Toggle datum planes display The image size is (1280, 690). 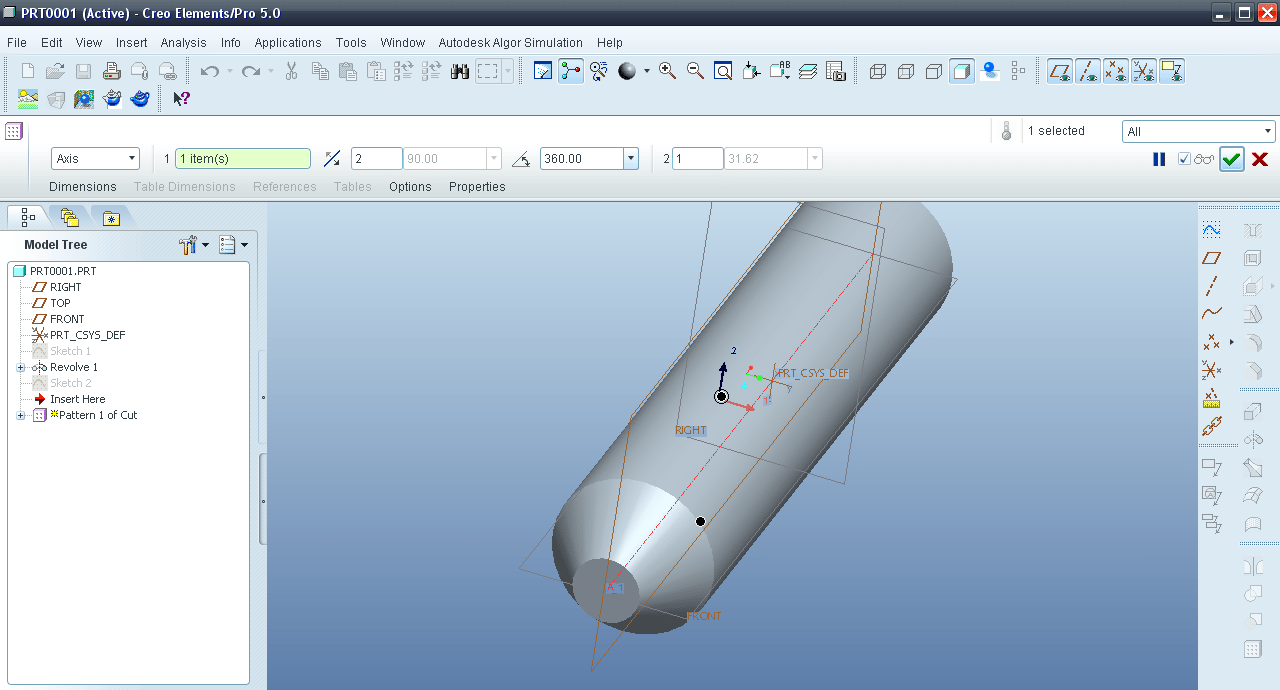1060,71
